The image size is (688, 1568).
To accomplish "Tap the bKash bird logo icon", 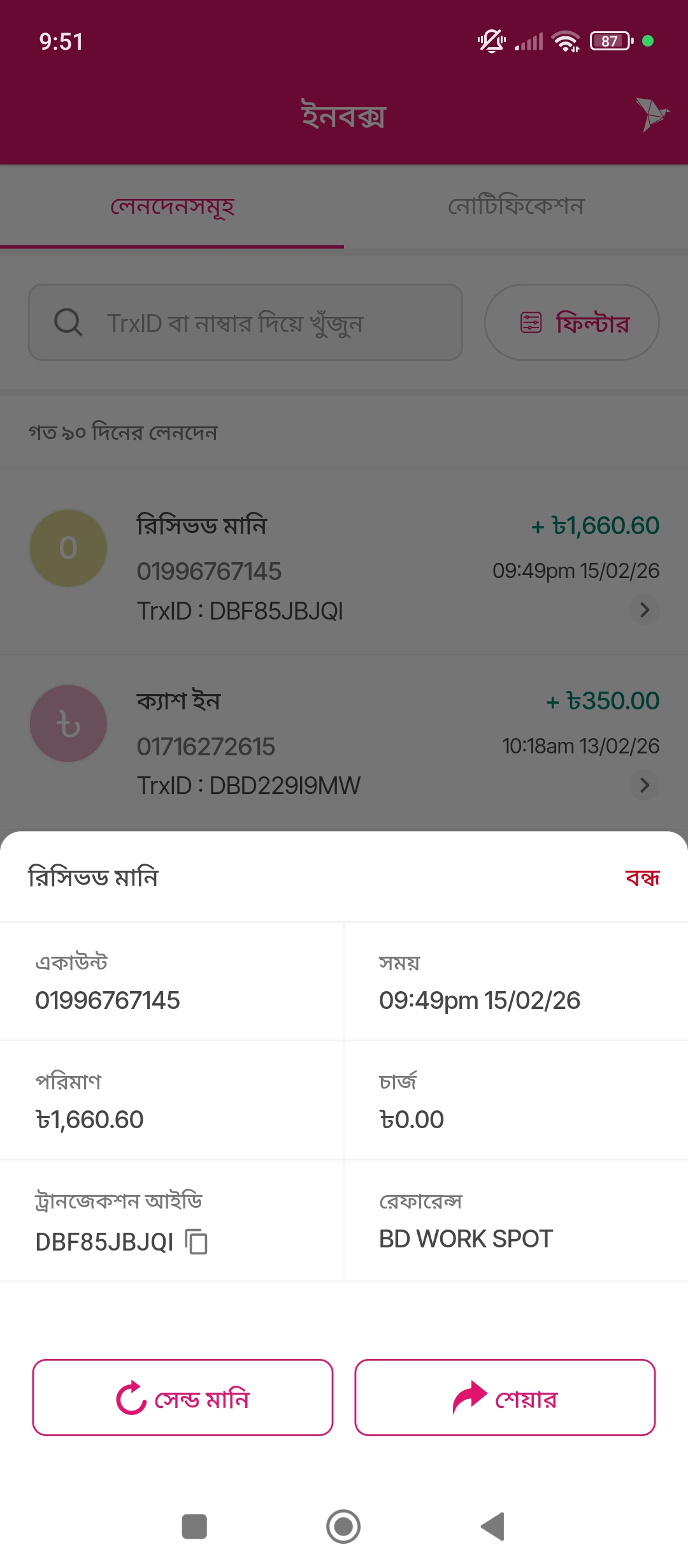I will pos(651,115).
